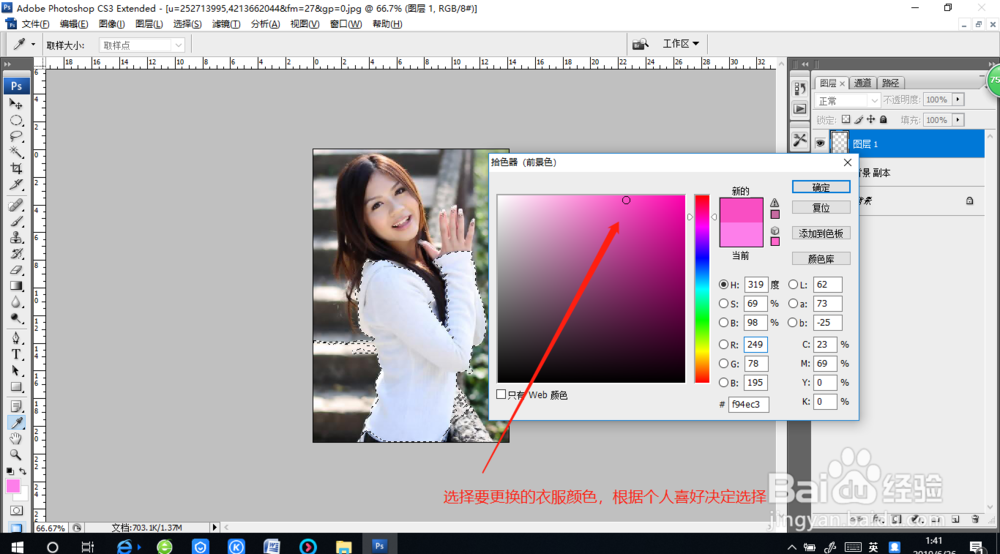Select the Healing Brush tool
This screenshot has height=554, width=1000.
(x=16, y=205)
